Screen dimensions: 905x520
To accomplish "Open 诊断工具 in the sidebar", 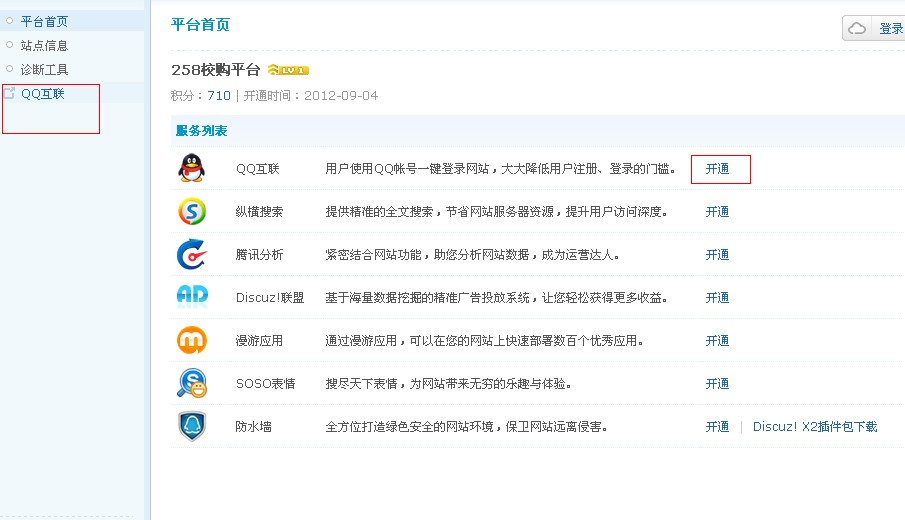I will tap(44, 69).
